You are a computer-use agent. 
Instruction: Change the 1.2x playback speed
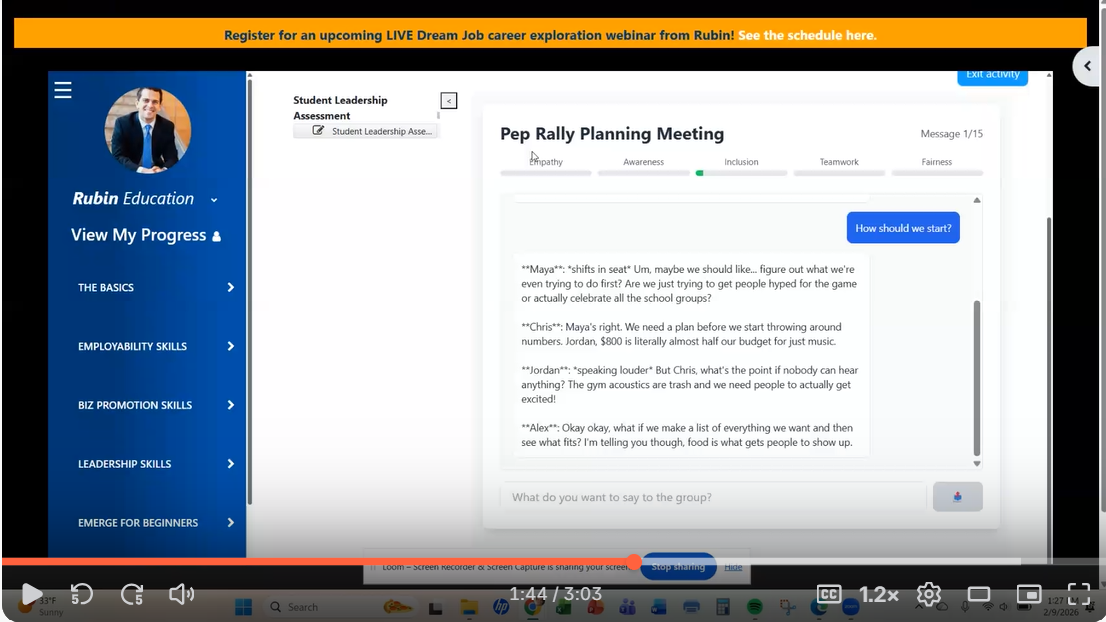(x=879, y=594)
